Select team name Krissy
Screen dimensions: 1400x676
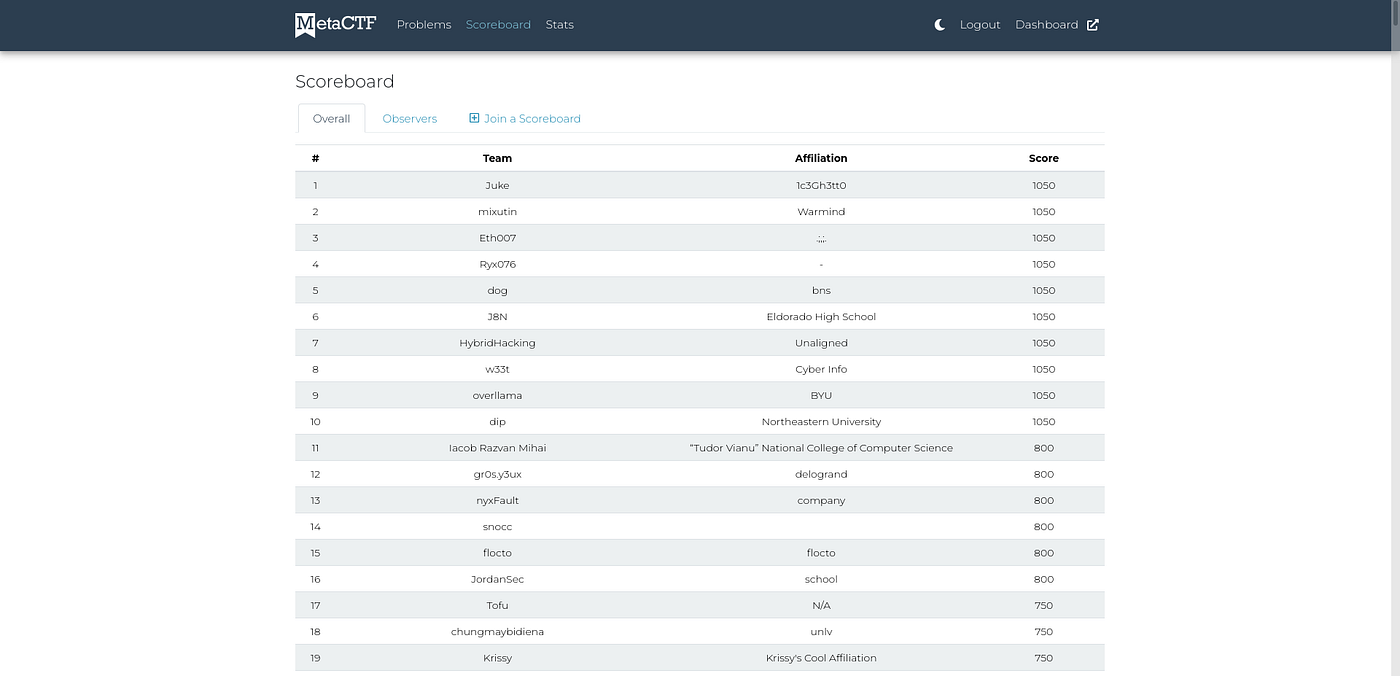point(497,658)
